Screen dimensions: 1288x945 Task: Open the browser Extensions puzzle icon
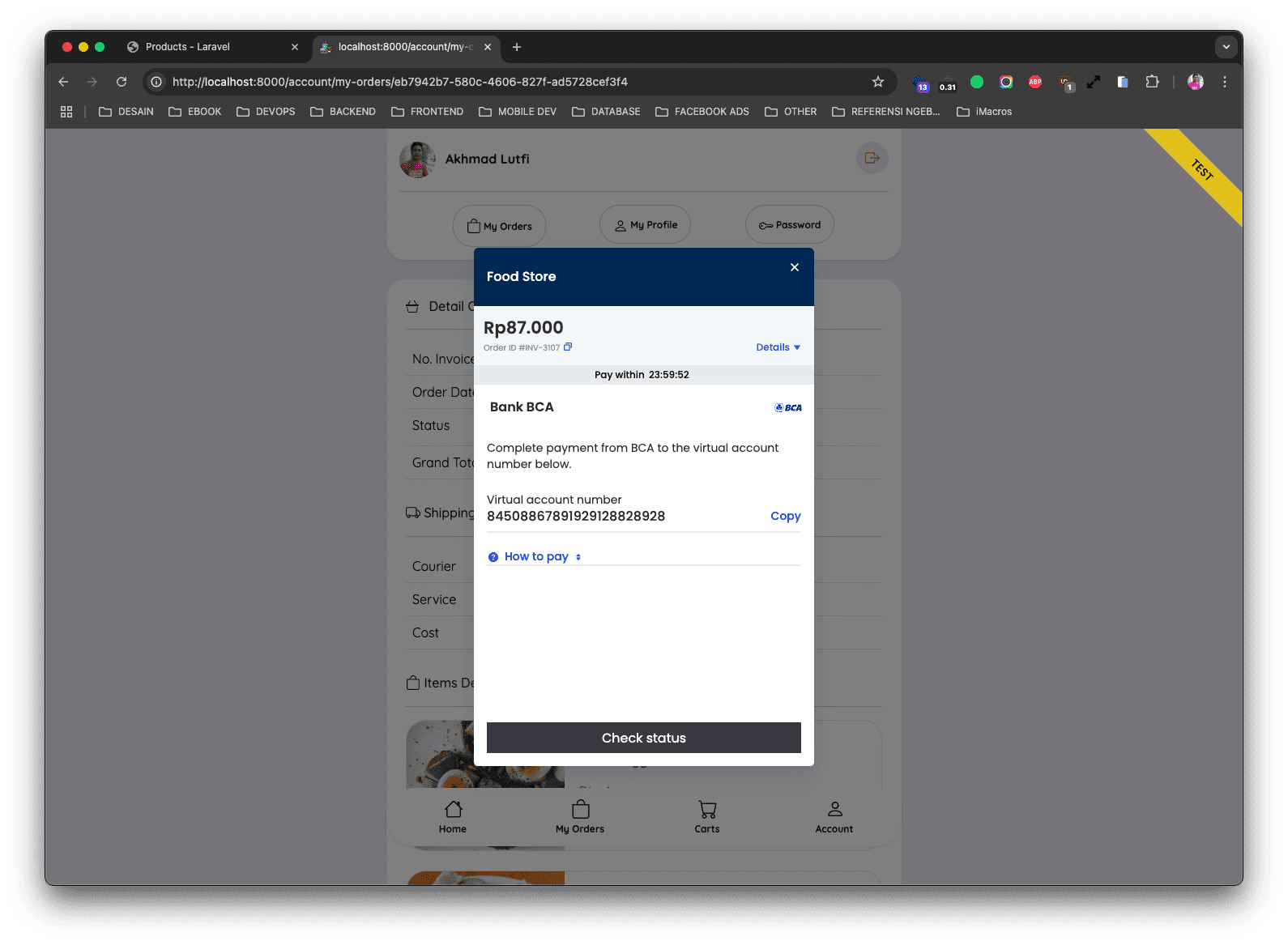[1152, 82]
